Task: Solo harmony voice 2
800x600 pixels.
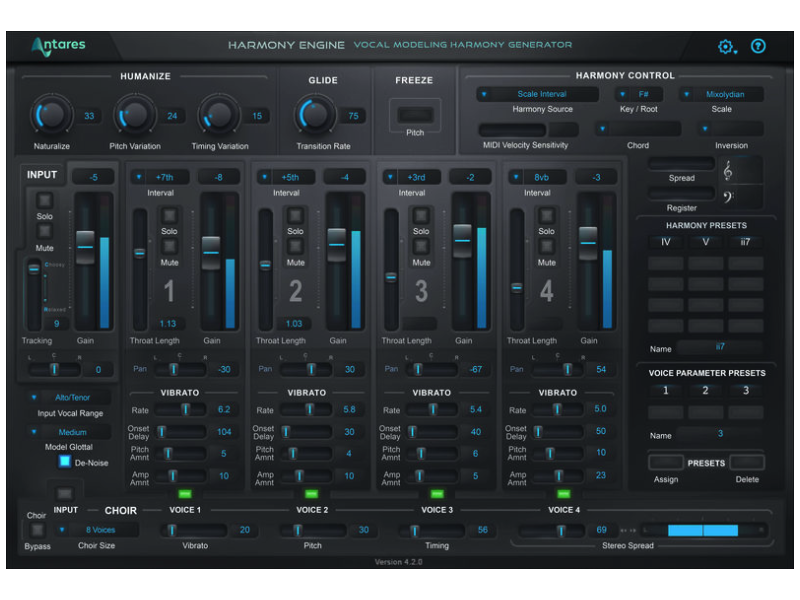Action: [295, 215]
